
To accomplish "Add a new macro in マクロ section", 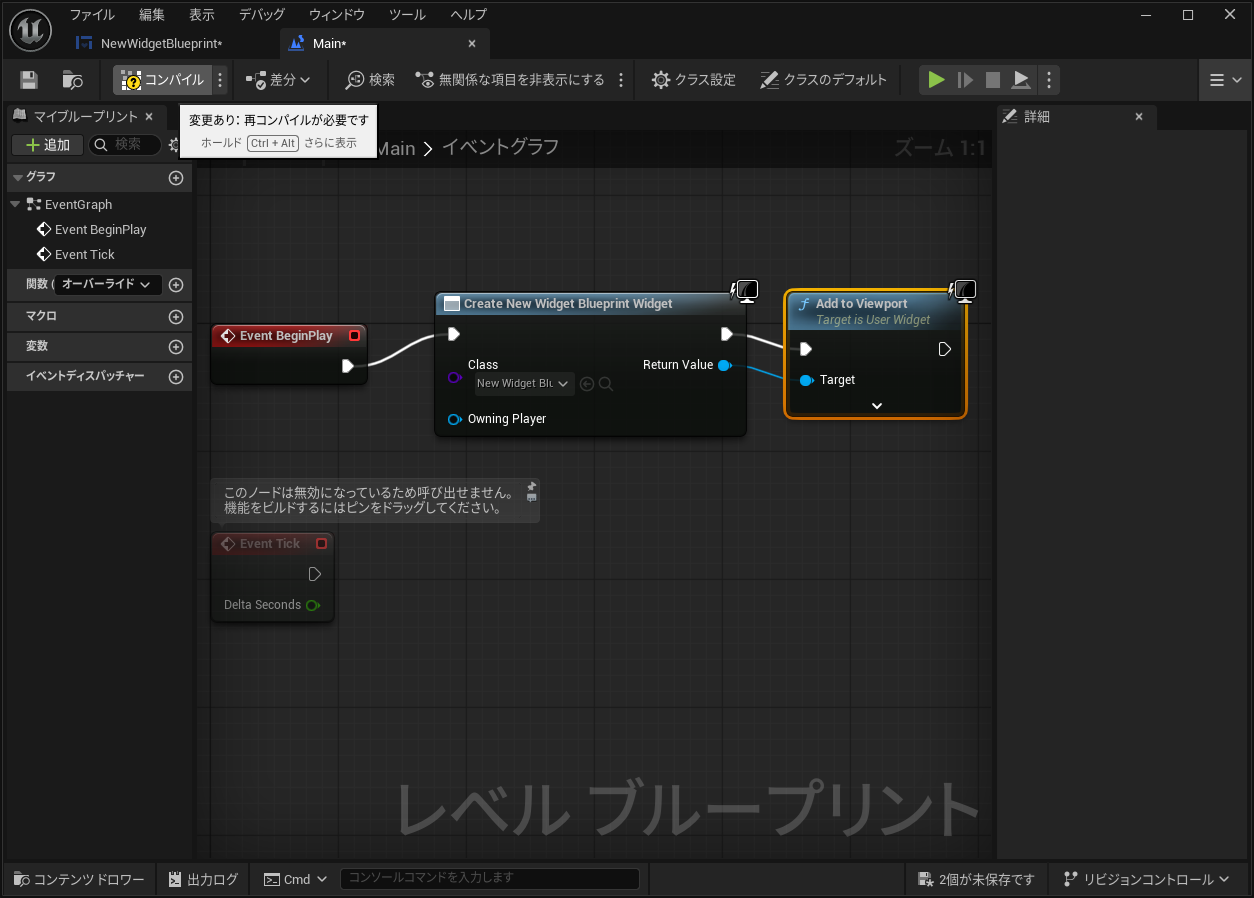I will (176, 317).
